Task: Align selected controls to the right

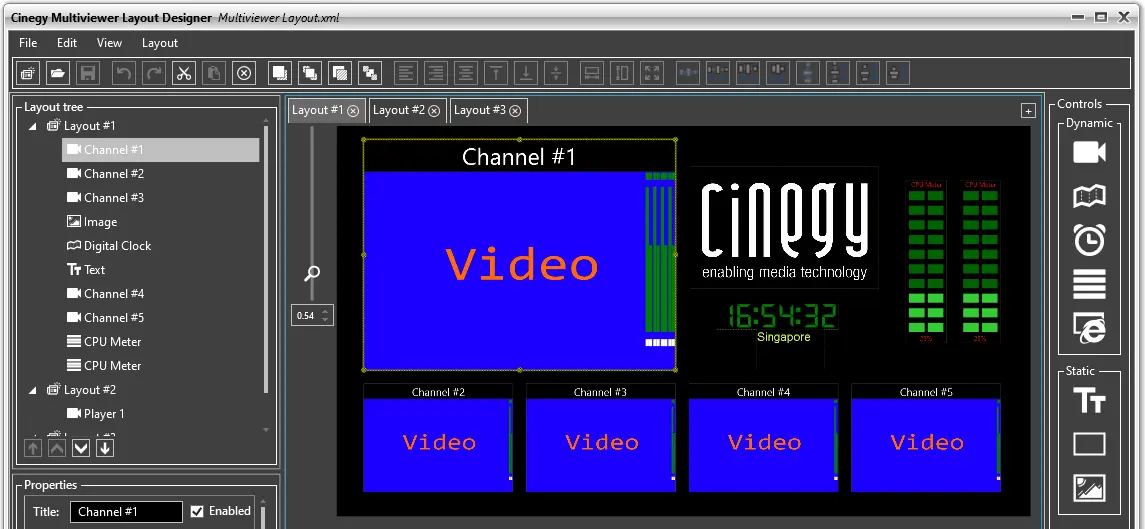Action: [436, 73]
